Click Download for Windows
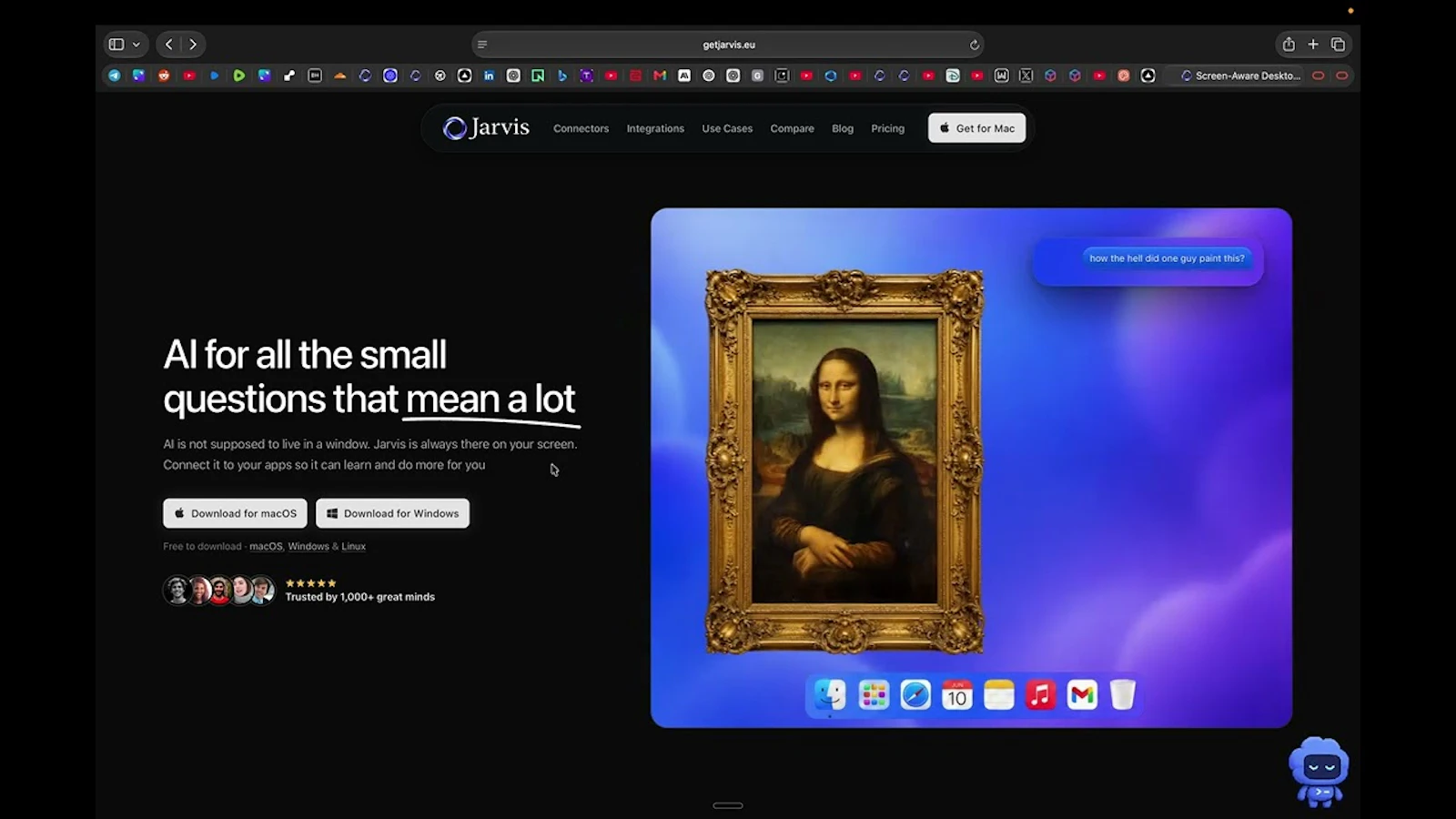Viewport: 1456px width, 819px height. click(392, 513)
